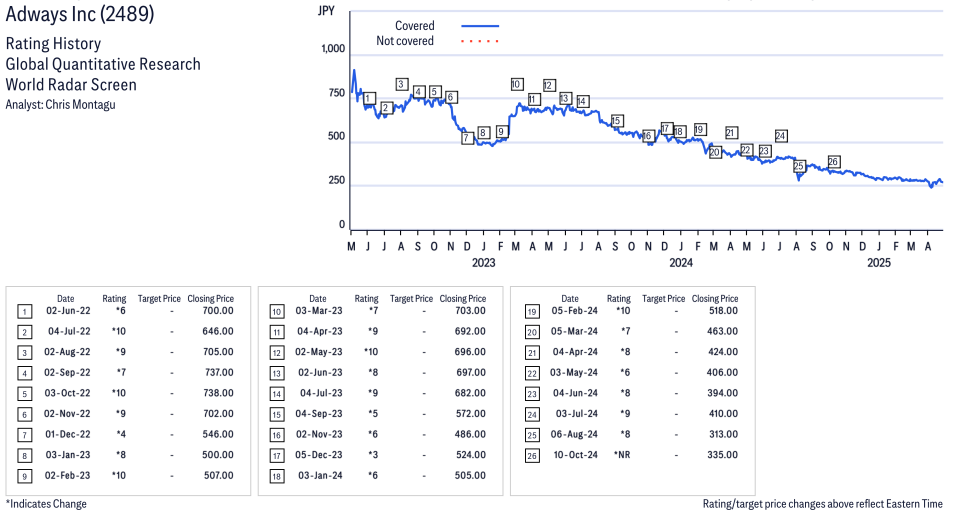Click date cell 03-Mar-23
The height and width of the screenshot is (510, 954).
tap(319, 310)
